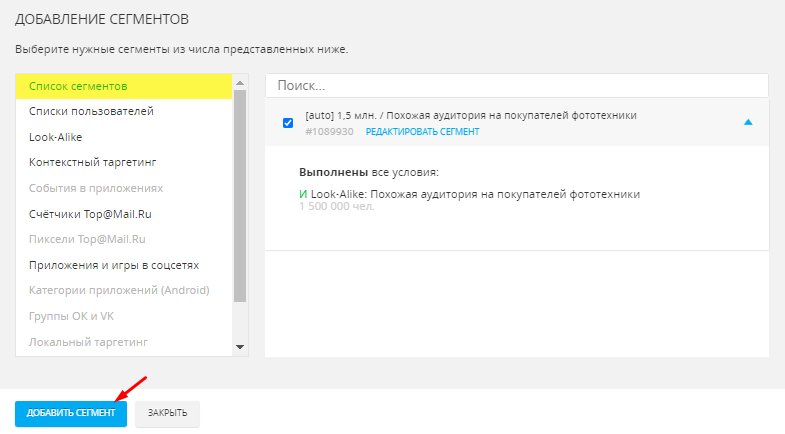
Task: Click category list scrollbar down arrow
Action: click(x=240, y=347)
